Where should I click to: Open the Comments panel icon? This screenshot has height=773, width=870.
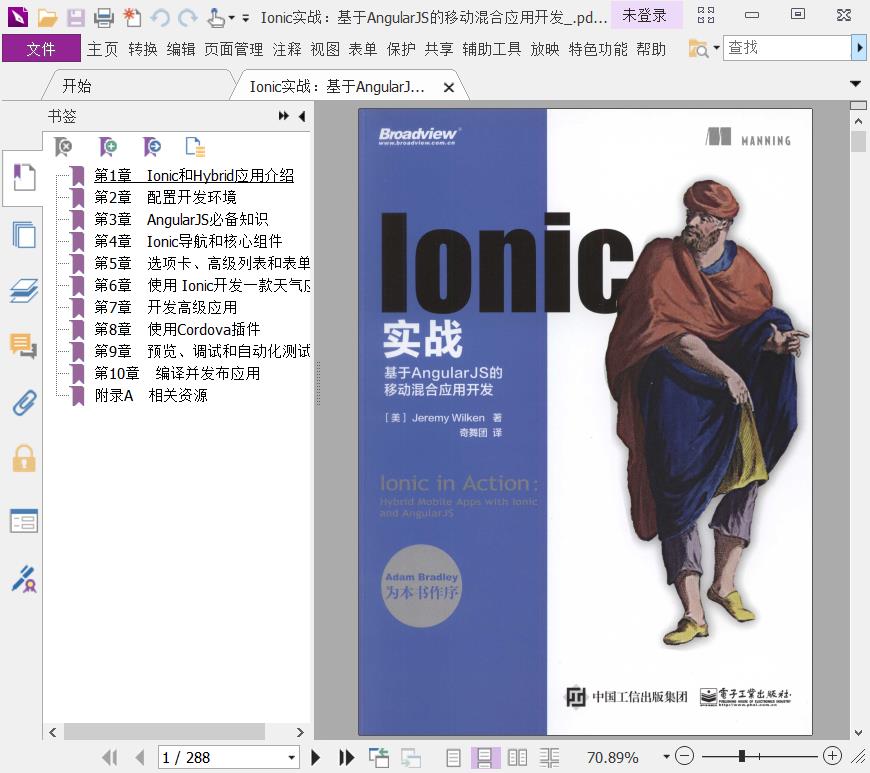[x=24, y=346]
